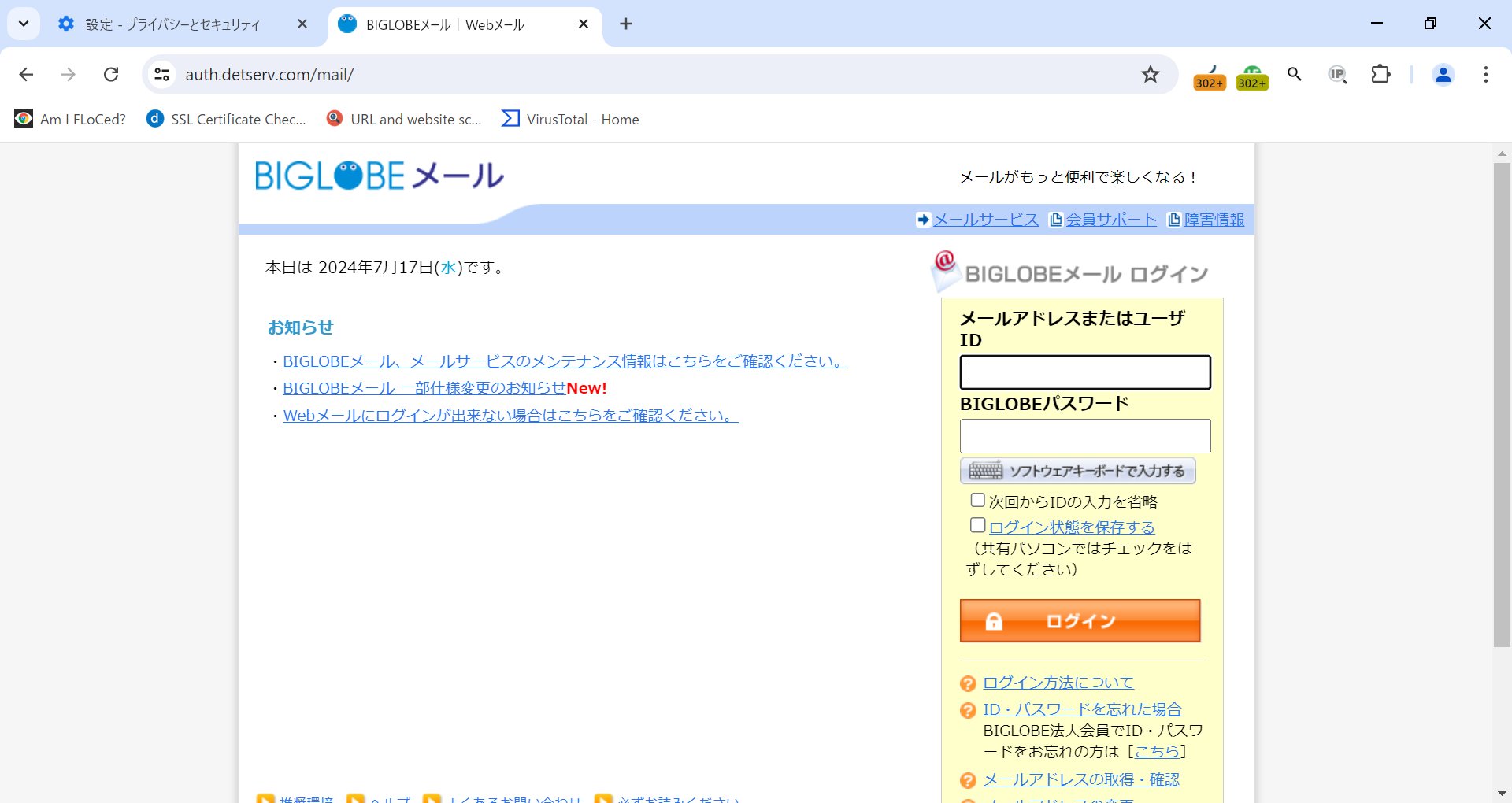Open SSL Certificate Checker bookmark
Viewport: 1512px width, 803px height.
coord(226,119)
